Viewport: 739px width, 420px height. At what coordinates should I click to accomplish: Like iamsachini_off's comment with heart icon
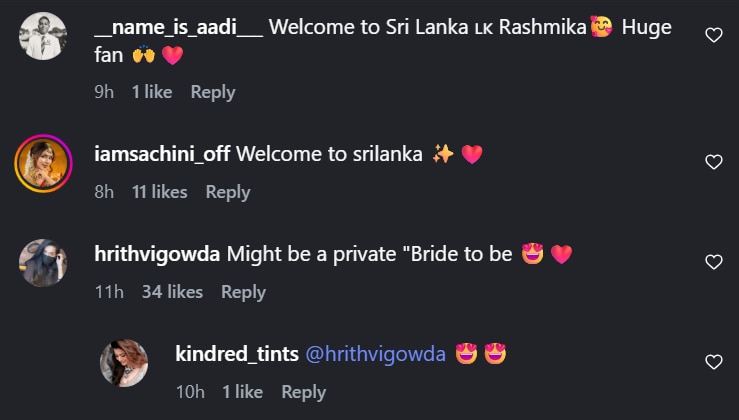pos(713,161)
